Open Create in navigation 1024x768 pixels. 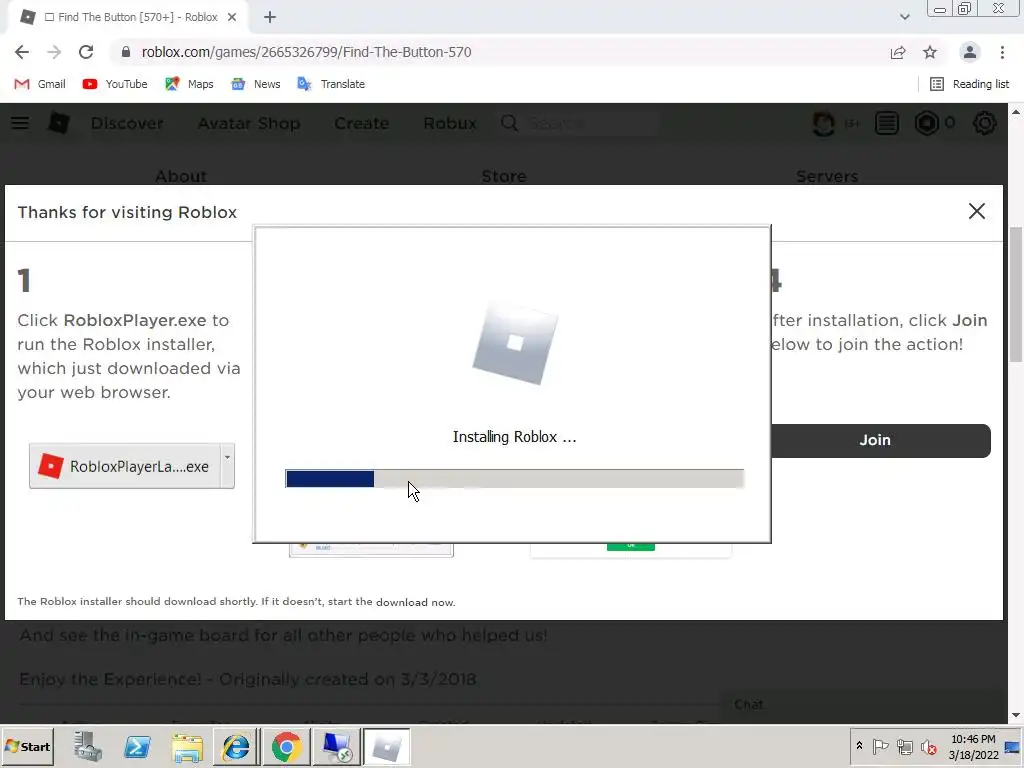362,123
